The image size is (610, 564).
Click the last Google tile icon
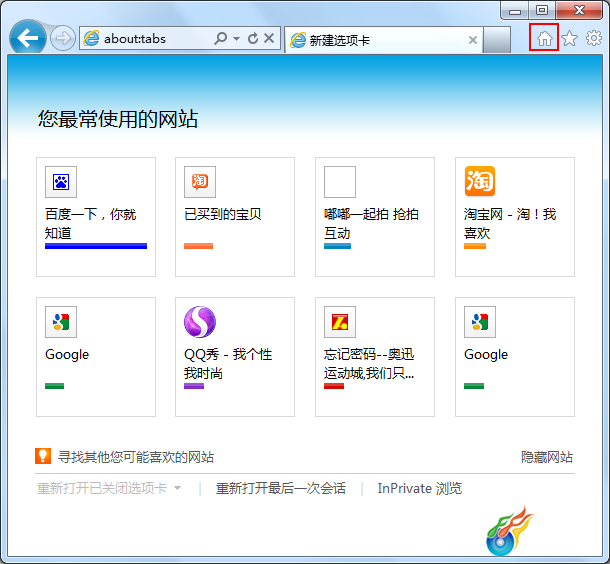click(480, 322)
